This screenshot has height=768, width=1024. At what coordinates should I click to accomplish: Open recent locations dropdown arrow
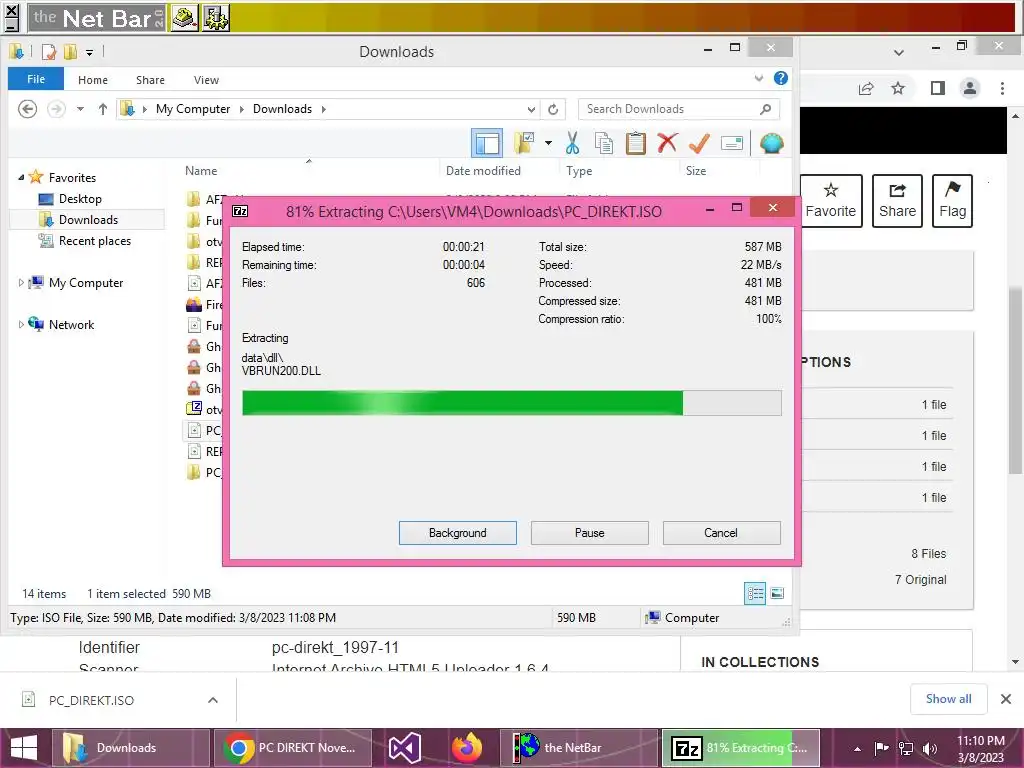pos(80,109)
